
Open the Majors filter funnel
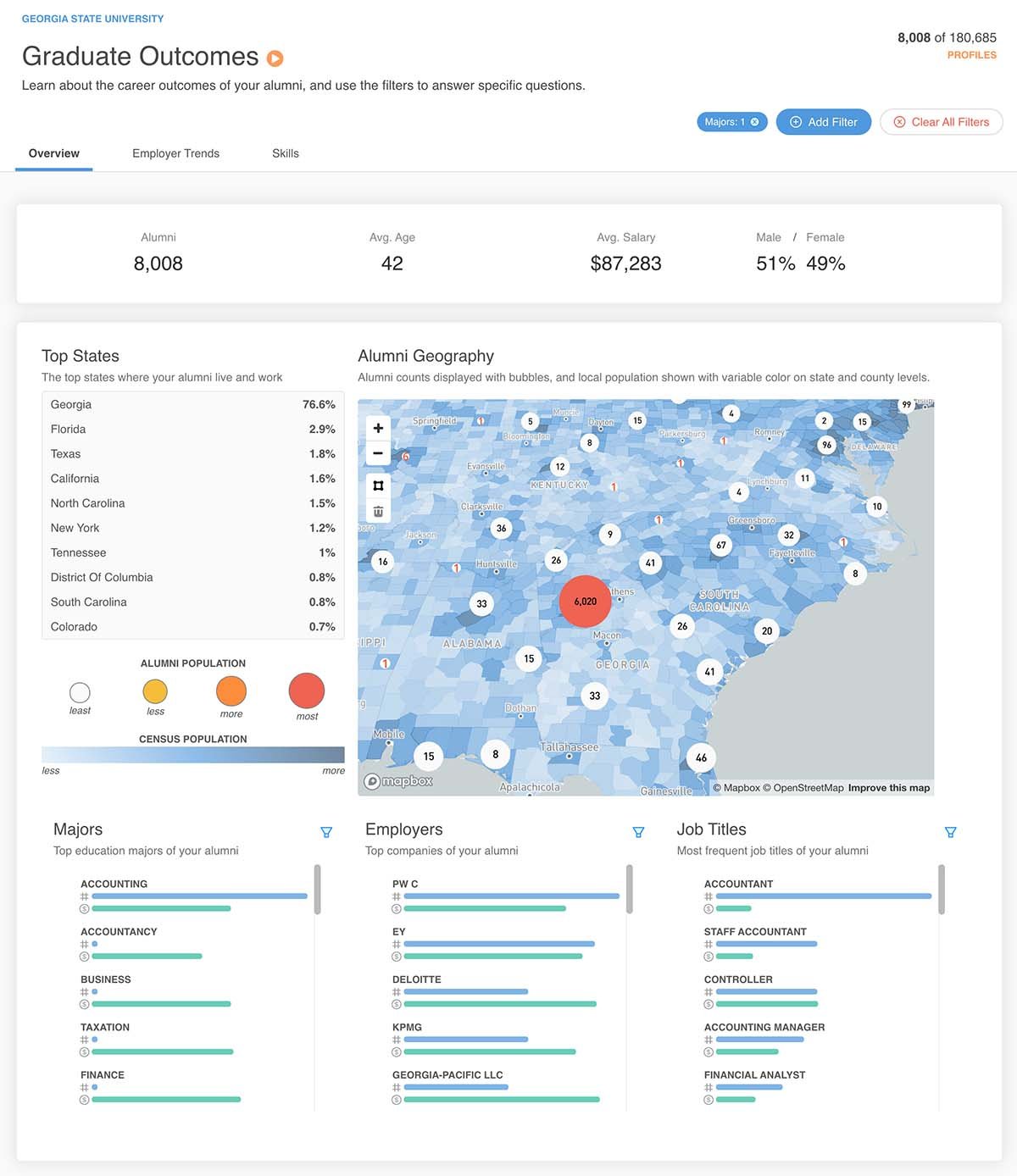pos(326,832)
